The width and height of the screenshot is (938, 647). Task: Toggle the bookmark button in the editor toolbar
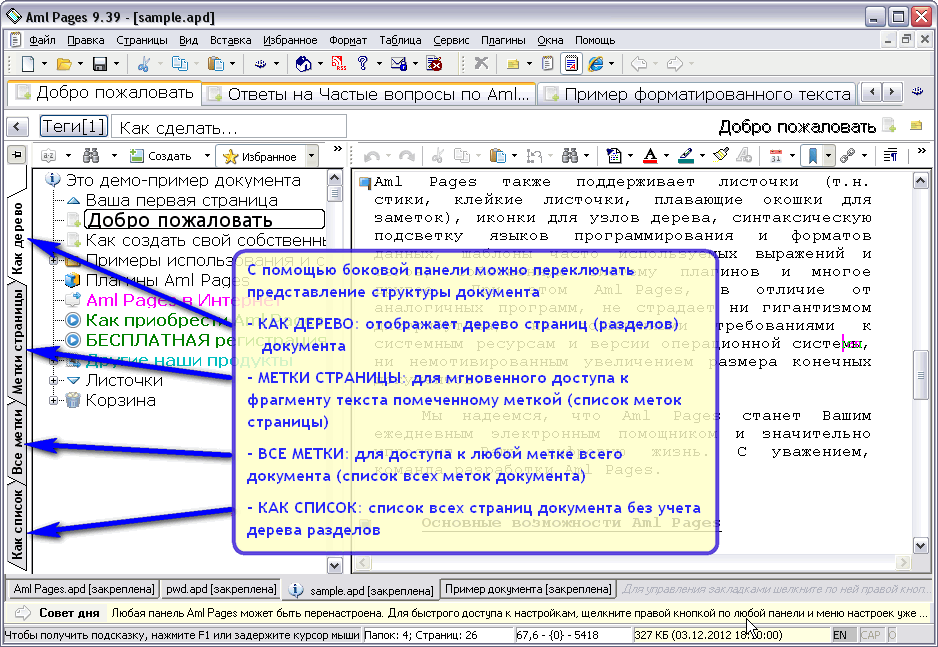[812, 156]
